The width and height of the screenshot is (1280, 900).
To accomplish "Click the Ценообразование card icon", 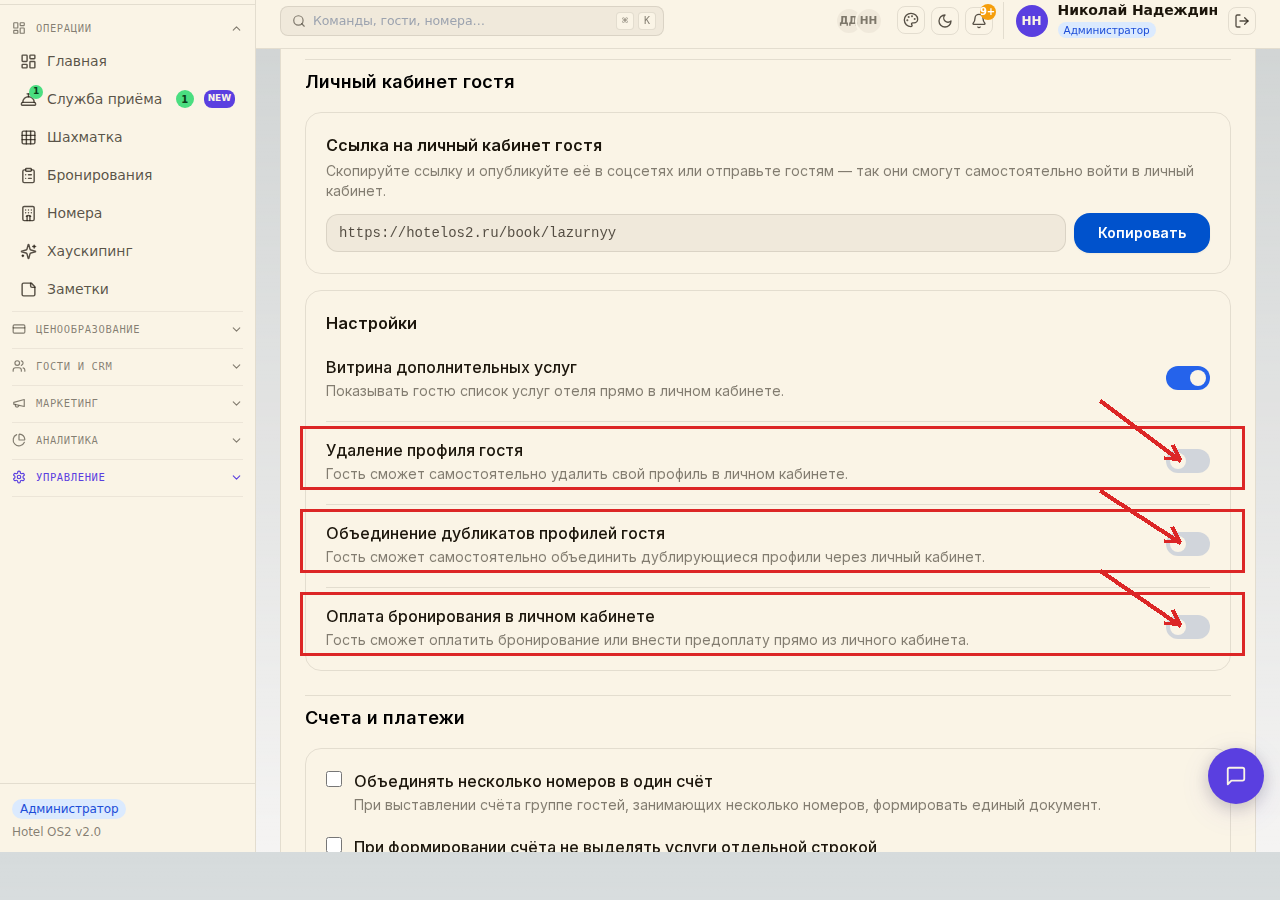I will click(19, 329).
